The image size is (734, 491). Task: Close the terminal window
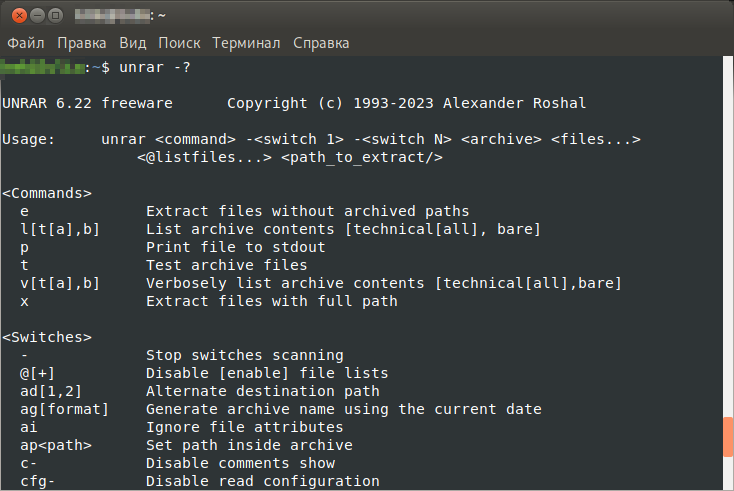(19, 16)
